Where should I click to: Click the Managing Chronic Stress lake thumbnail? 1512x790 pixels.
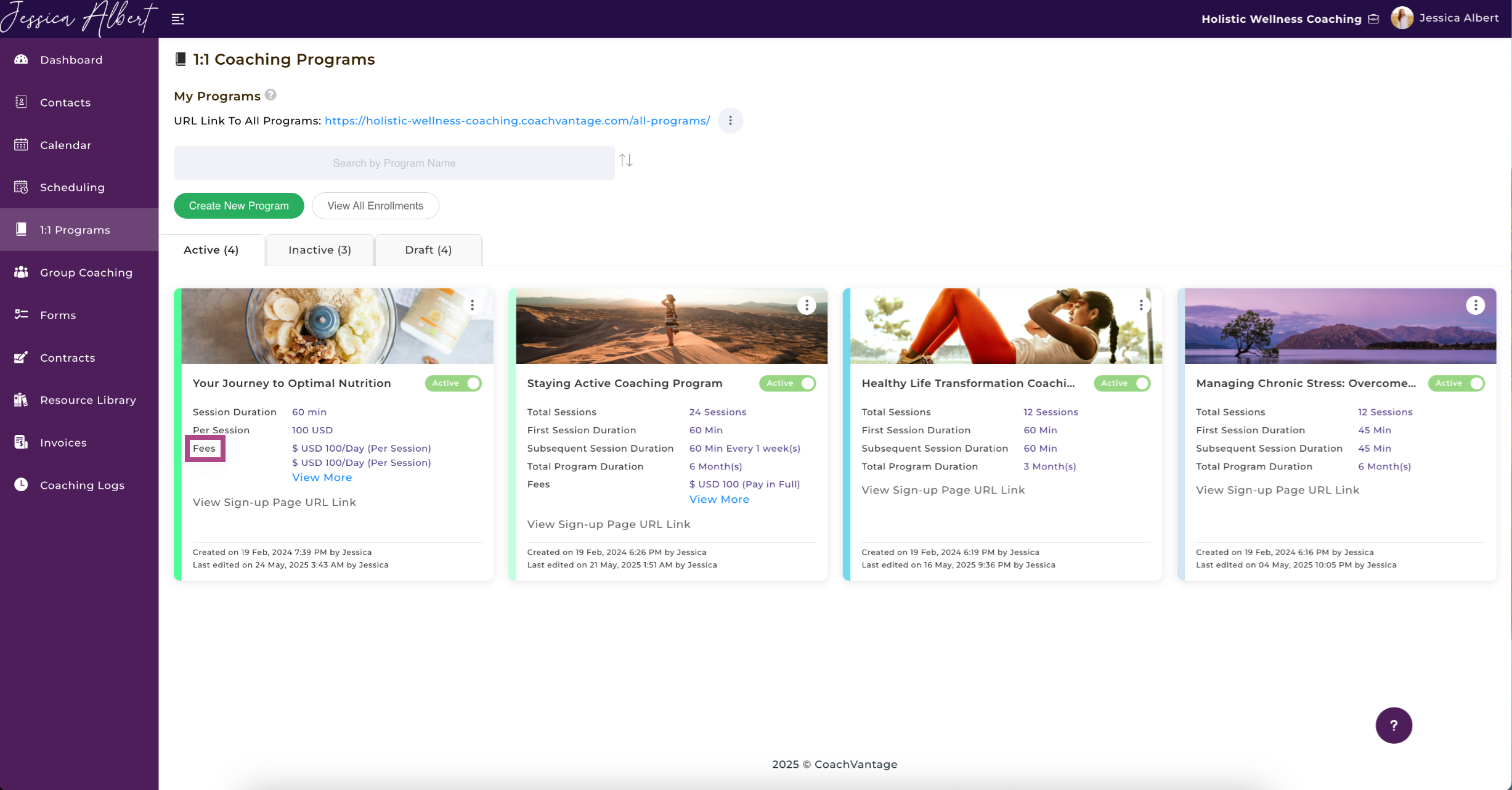[1340, 326]
